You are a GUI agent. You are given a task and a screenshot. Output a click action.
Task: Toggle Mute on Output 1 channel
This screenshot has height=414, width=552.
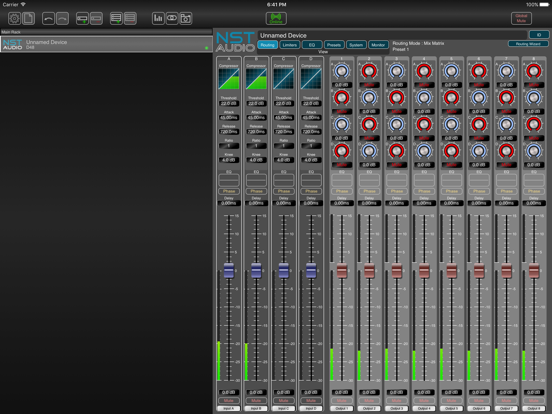click(x=341, y=400)
